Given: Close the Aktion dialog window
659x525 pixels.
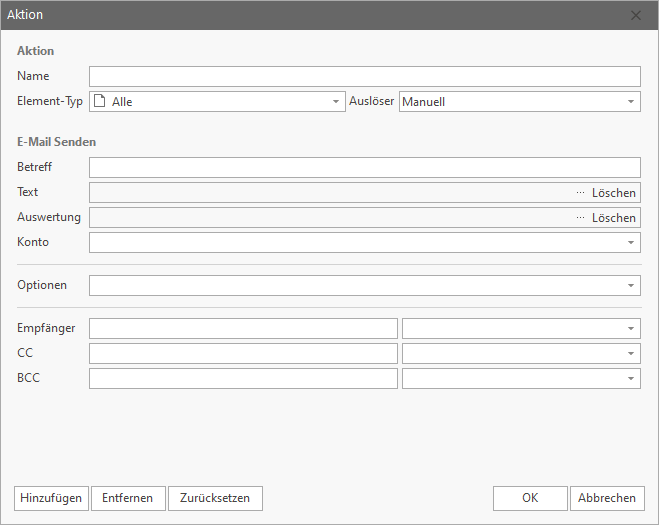Looking at the screenshot, I should (x=636, y=15).
